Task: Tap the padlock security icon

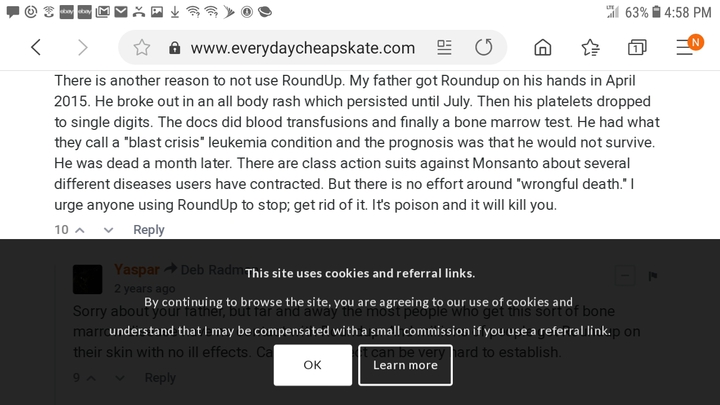Action: click(x=174, y=48)
